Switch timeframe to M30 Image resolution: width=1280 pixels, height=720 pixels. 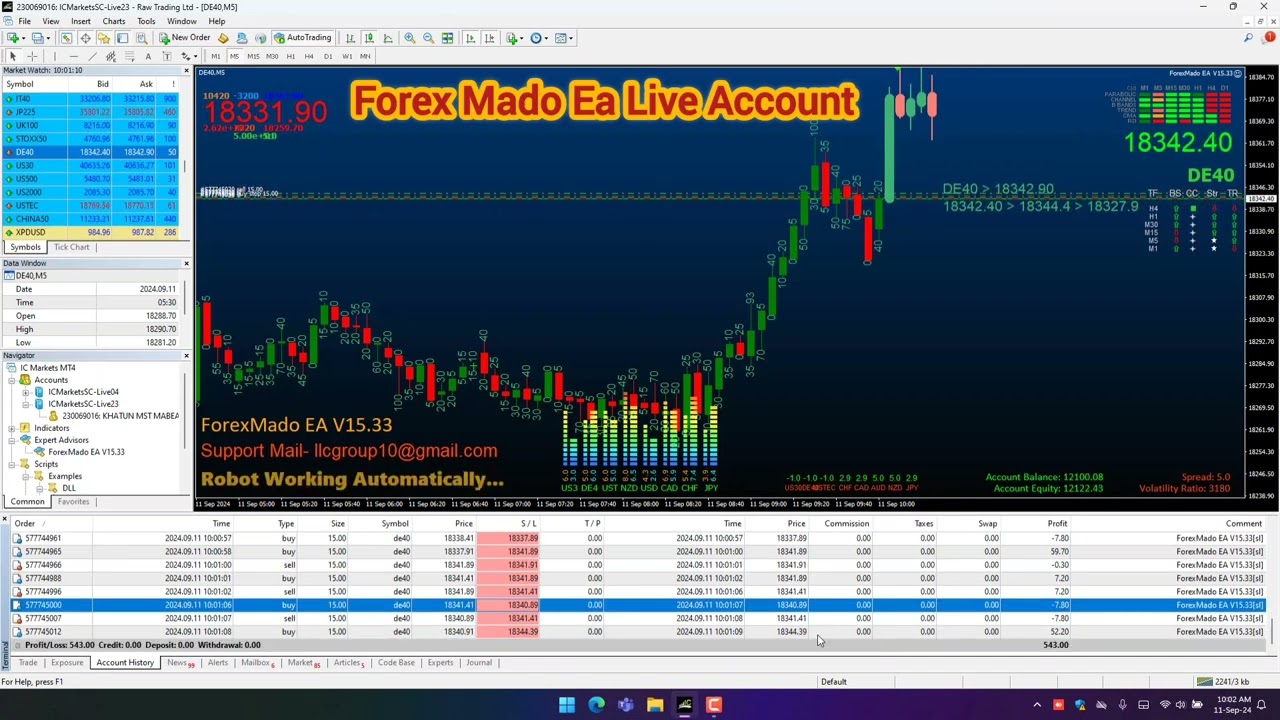(x=272, y=56)
